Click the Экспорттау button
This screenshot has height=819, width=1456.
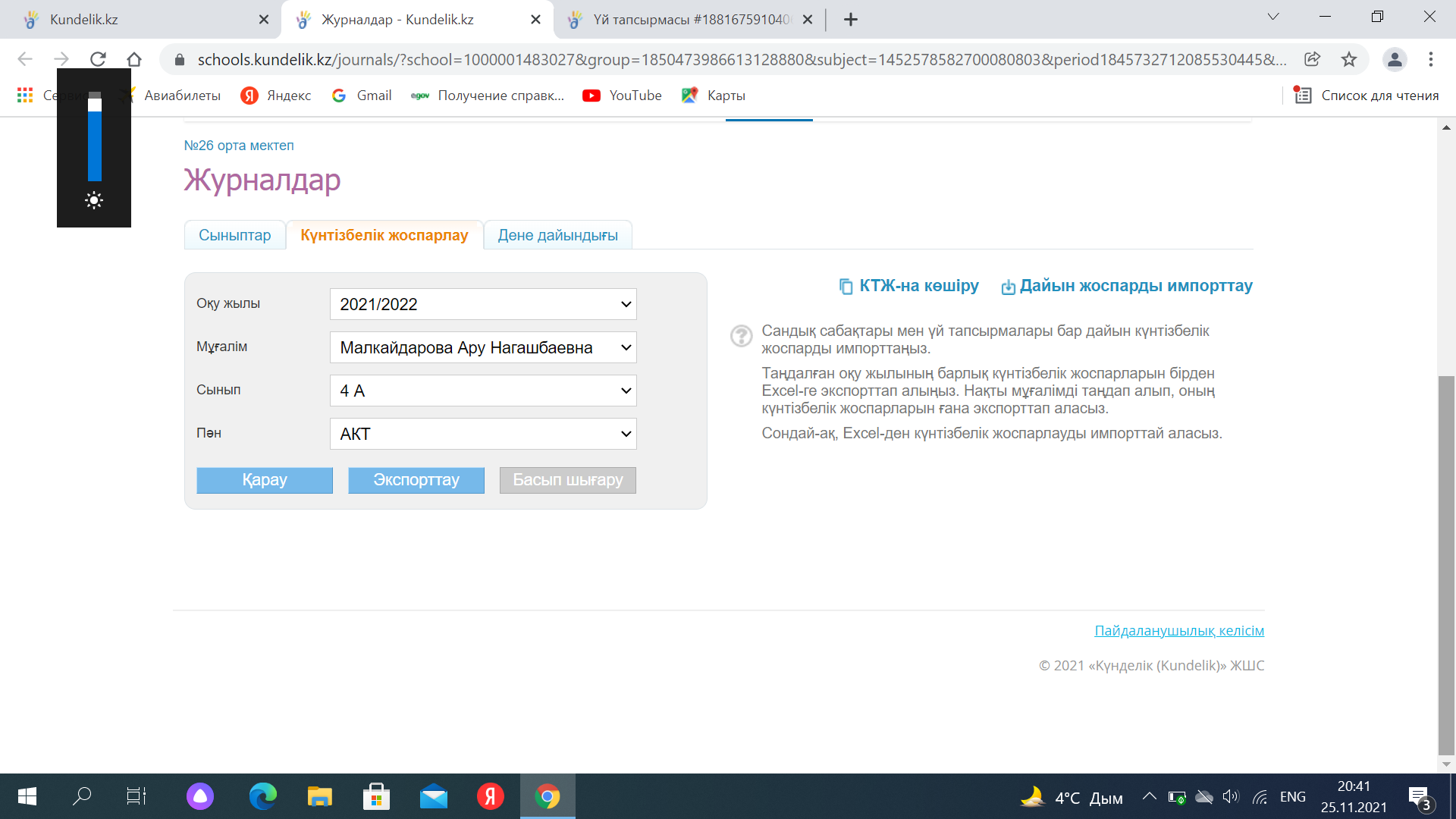pos(416,480)
